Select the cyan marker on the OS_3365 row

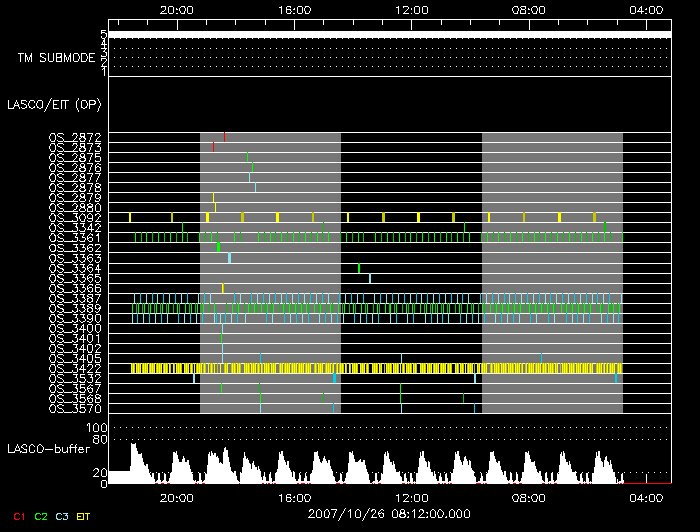[370, 278]
